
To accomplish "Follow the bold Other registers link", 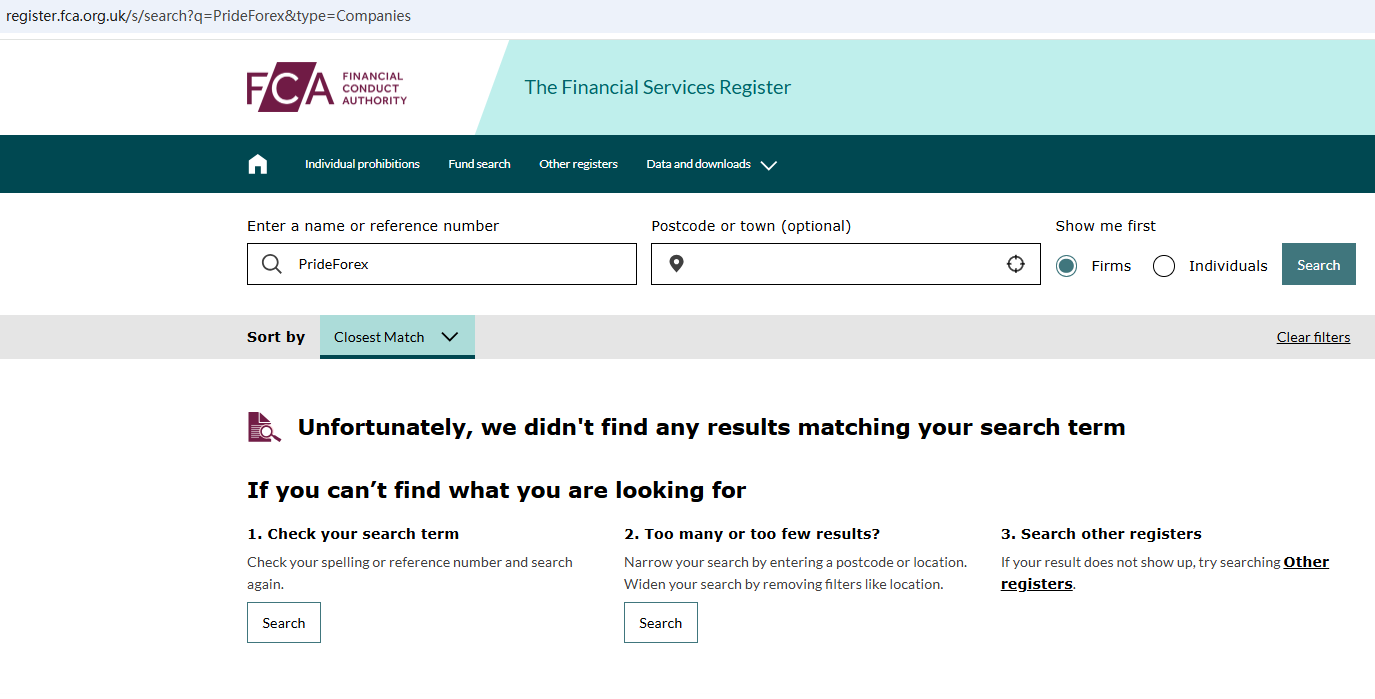I will point(1305,562).
